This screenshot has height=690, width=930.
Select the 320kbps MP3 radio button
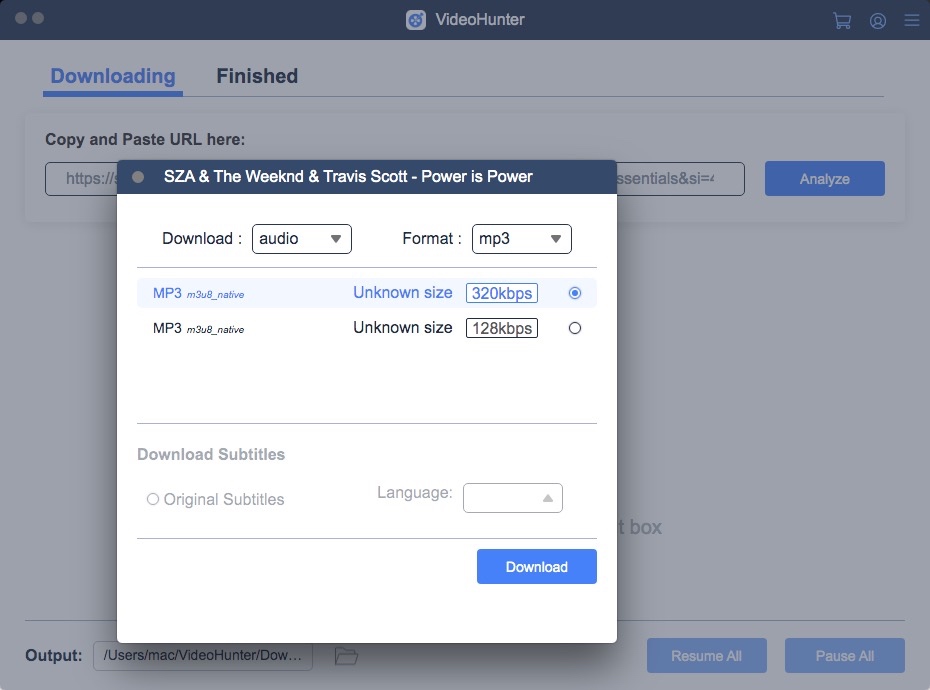(575, 292)
